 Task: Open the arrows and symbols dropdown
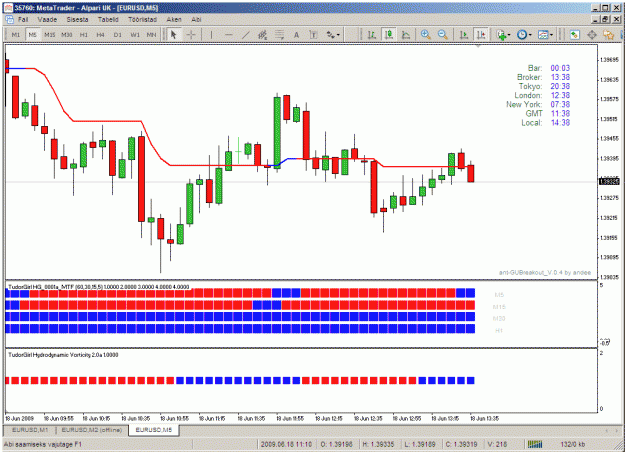pos(333,35)
